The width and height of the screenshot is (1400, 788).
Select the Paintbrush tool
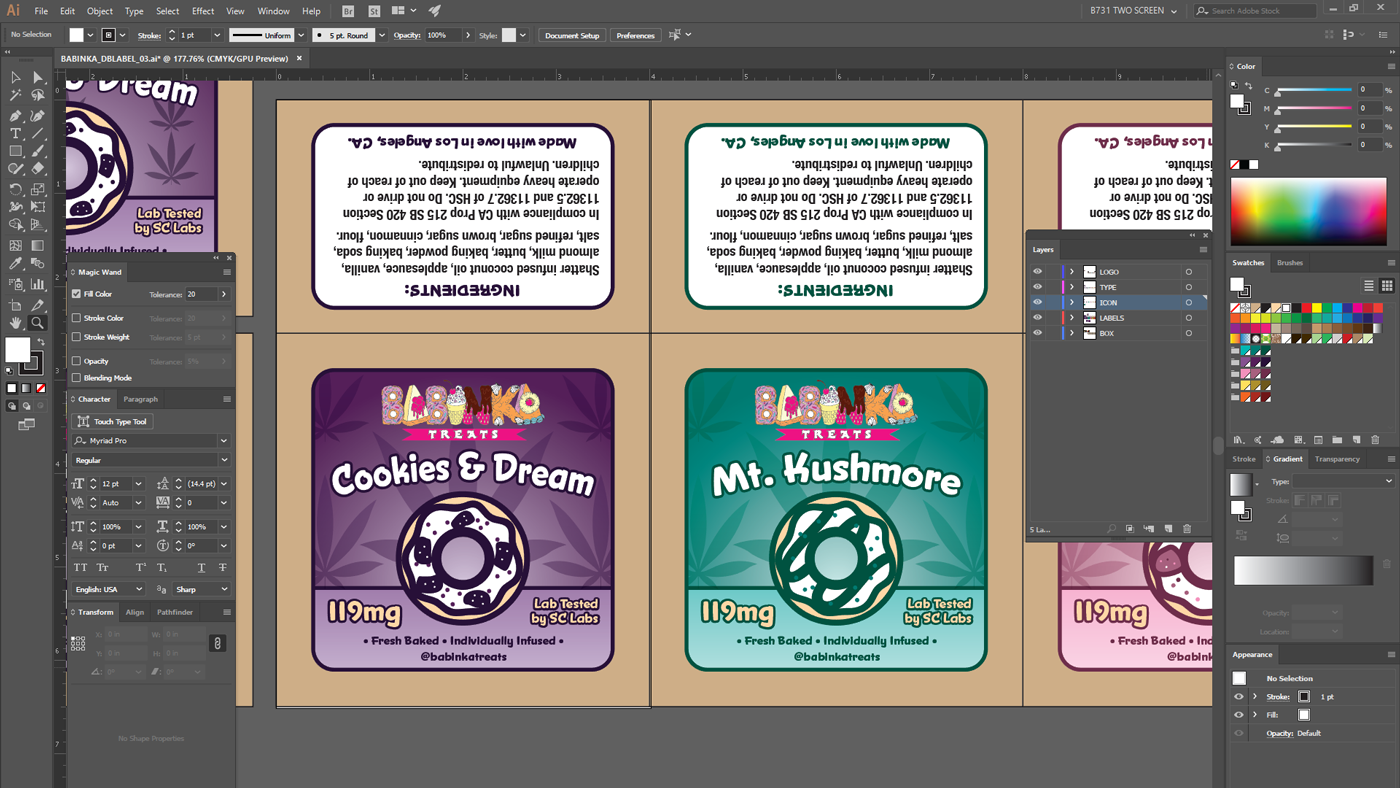(x=38, y=152)
